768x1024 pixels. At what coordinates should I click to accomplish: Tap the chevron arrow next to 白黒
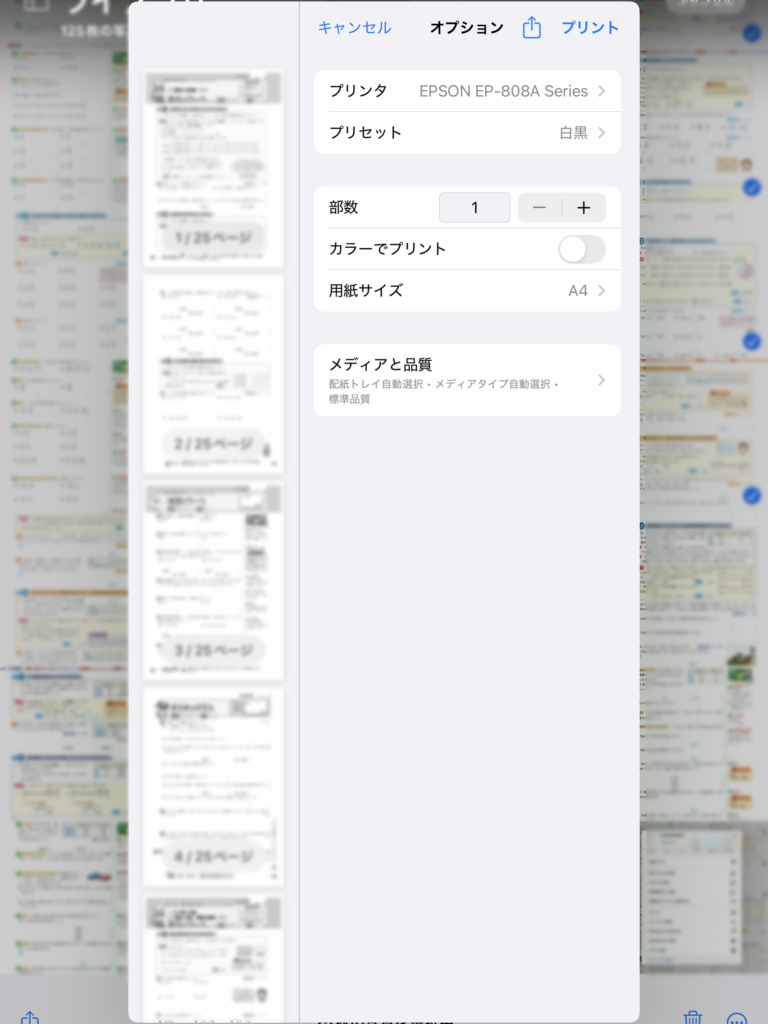(602, 133)
